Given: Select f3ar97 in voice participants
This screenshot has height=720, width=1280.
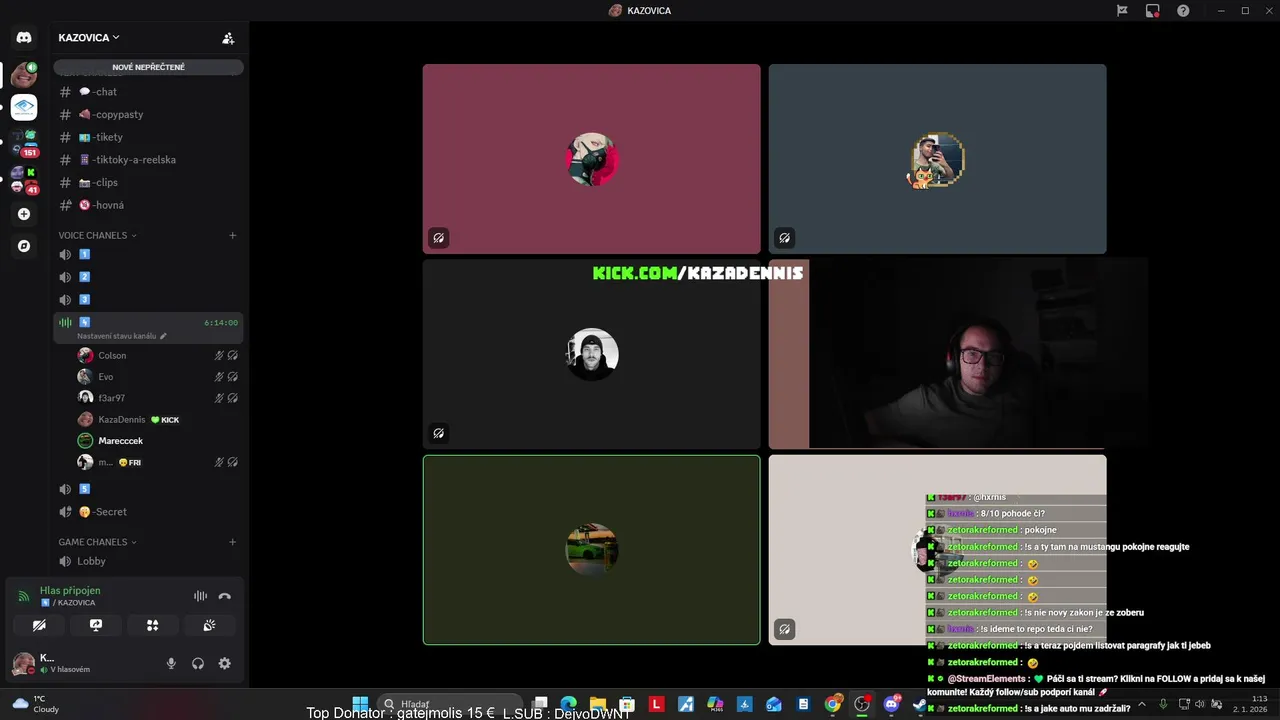Looking at the screenshot, I should pyautogui.click(x=158, y=398).
